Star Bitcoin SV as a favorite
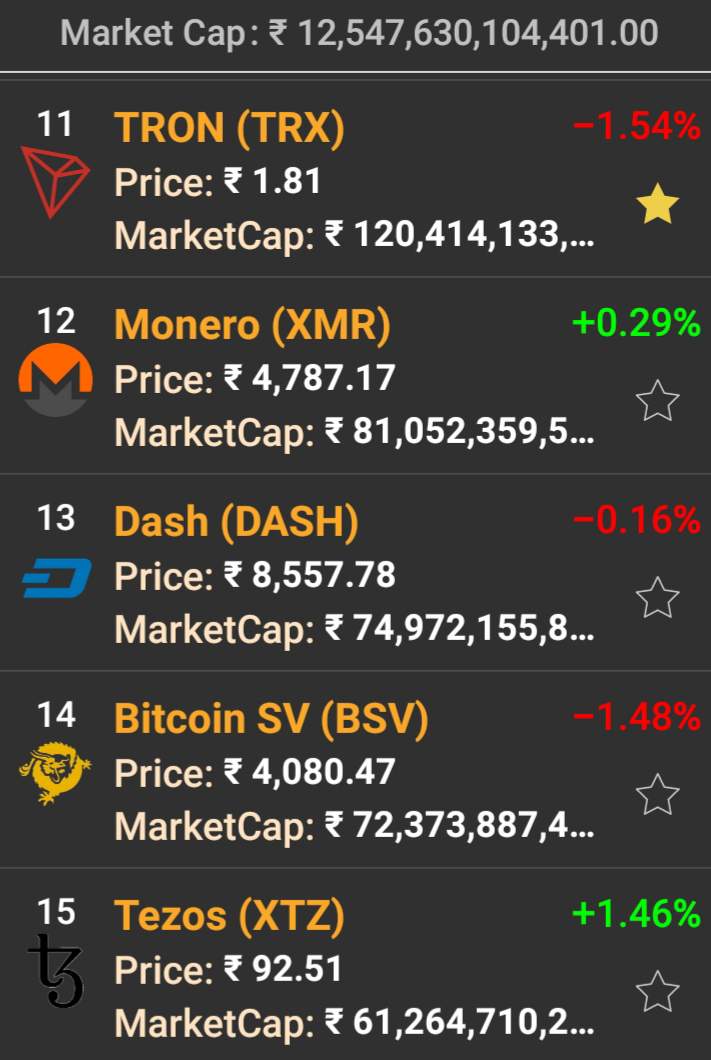 (x=657, y=795)
